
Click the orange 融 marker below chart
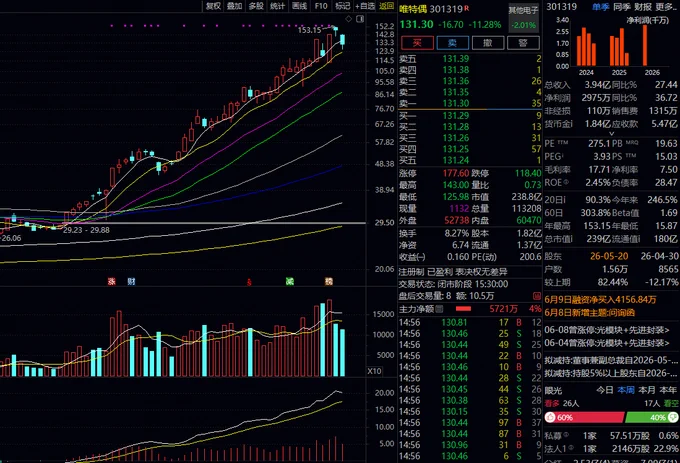(329, 282)
